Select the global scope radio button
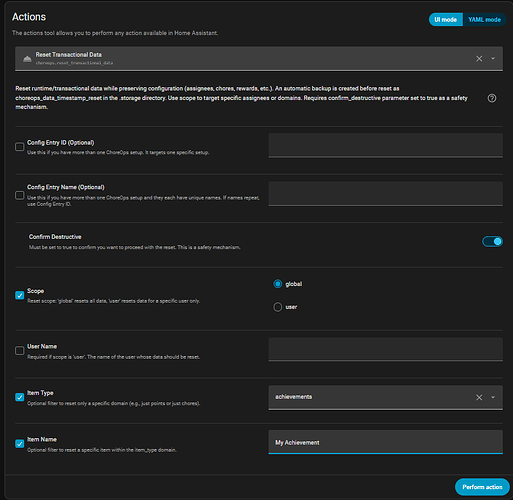Screen dimensions: 513x500 point(278,284)
